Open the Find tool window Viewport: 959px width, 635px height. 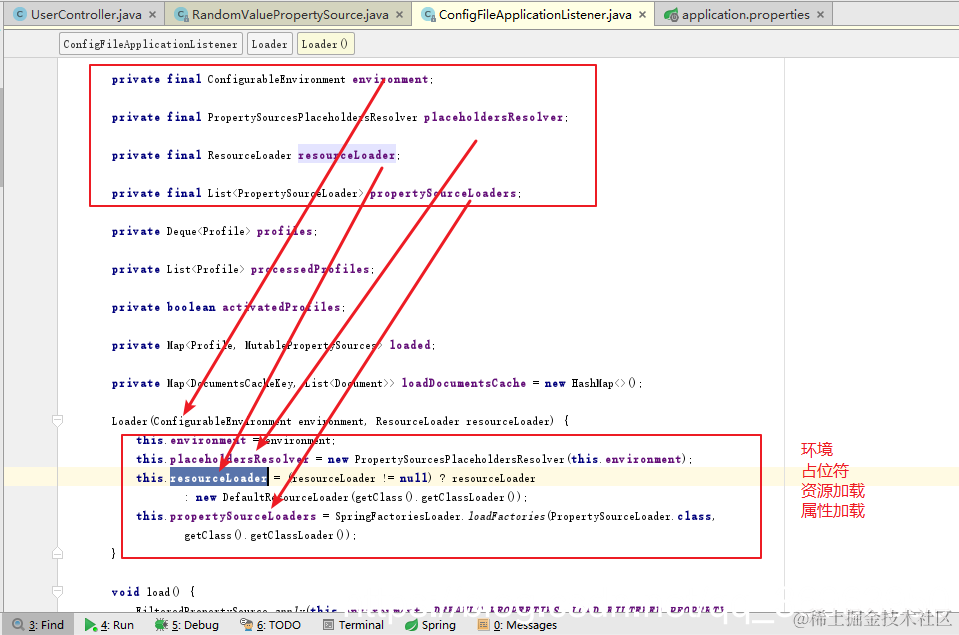38,625
